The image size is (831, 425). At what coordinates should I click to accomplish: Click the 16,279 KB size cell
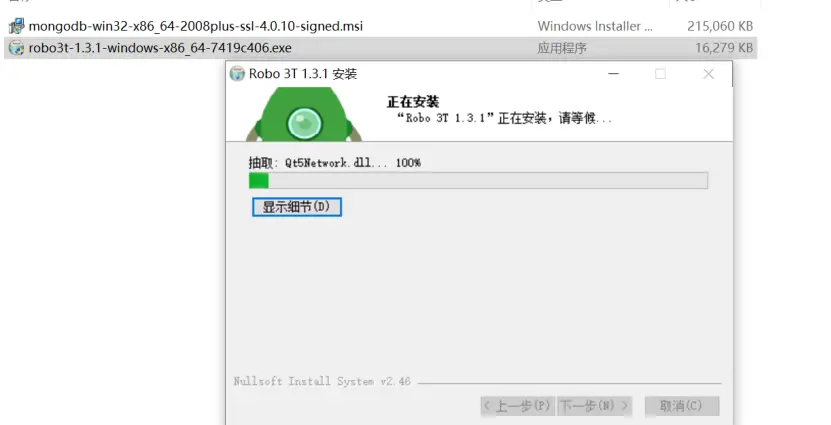pos(723,48)
